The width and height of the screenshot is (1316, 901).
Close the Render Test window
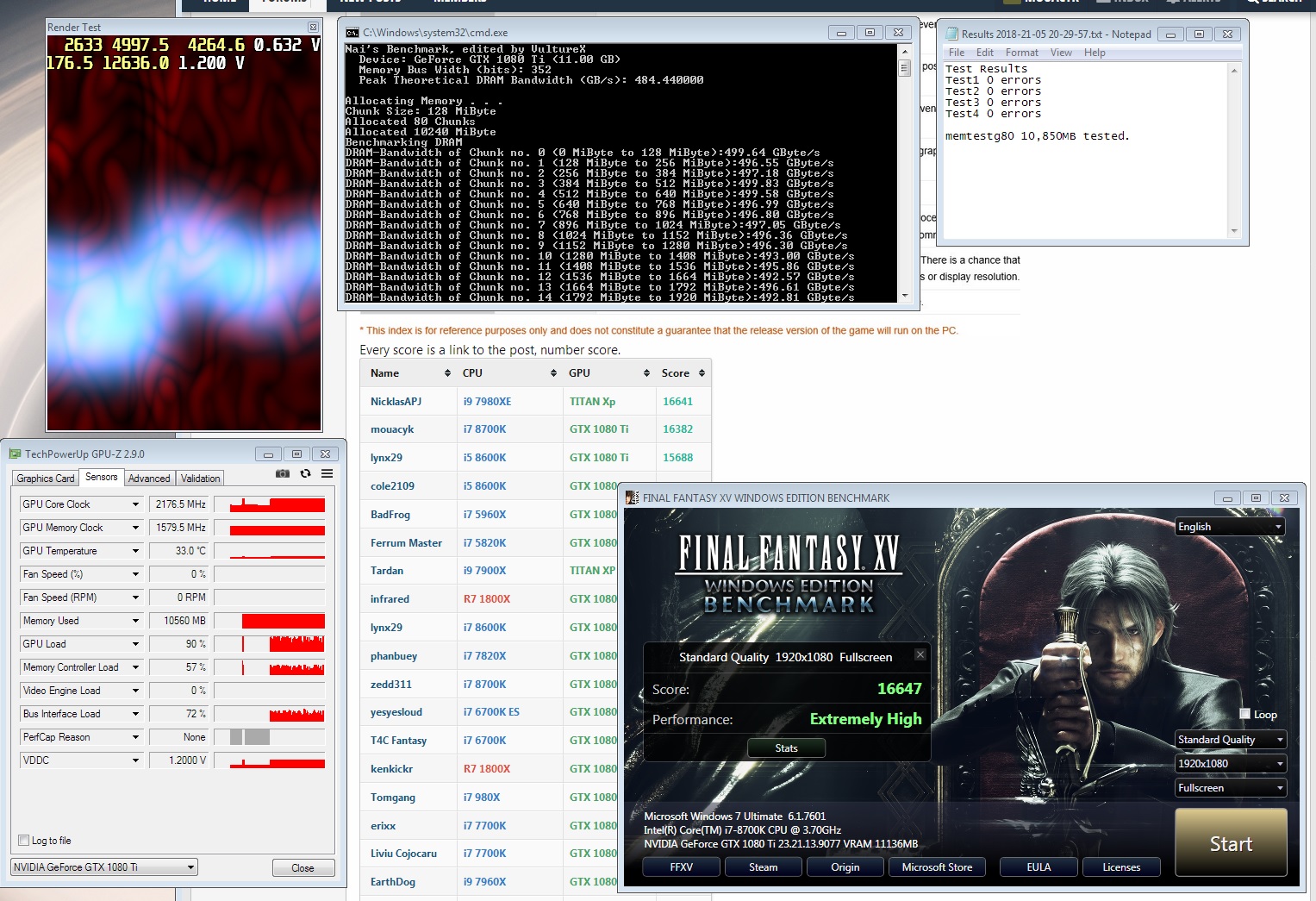coord(313,28)
